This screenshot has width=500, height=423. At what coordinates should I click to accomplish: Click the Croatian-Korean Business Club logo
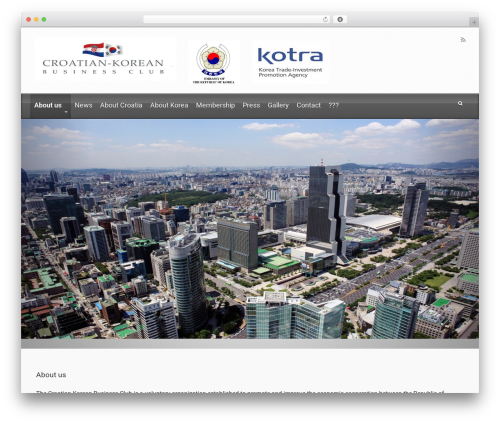105,59
